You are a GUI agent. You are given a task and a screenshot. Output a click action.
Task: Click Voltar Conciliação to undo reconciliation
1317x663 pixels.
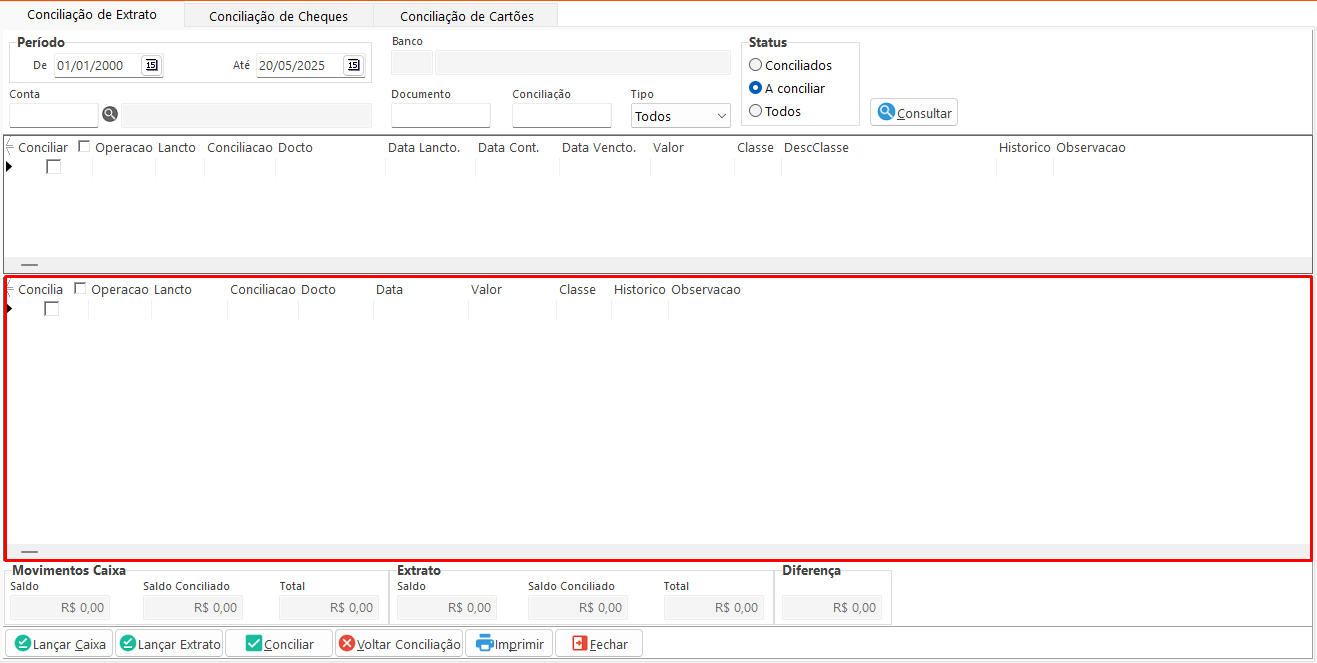pyautogui.click(x=399, y=644)
